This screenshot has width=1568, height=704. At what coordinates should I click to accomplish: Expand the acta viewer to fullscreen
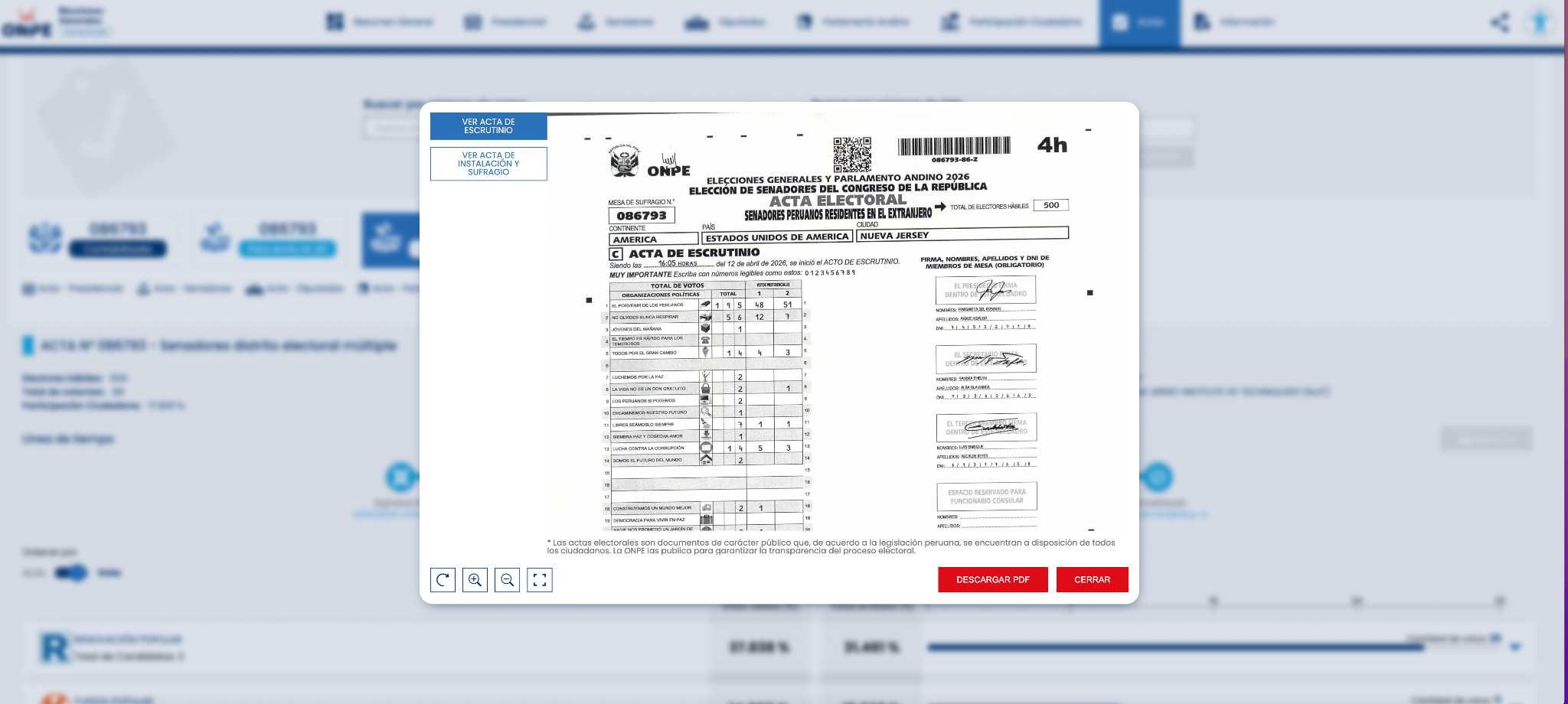click(x=540, y=580)
